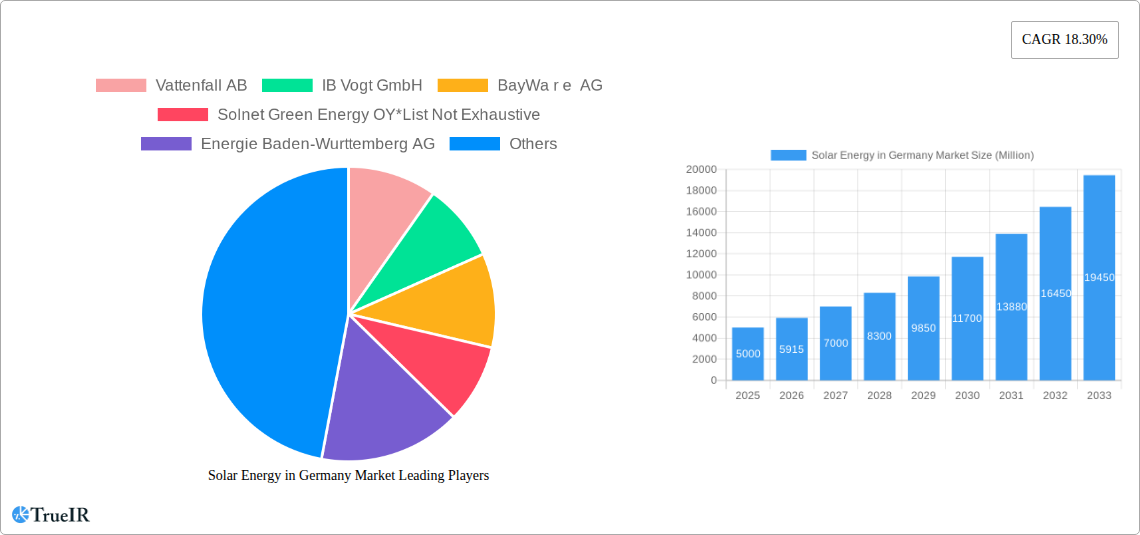
Task: Toggle Others legend swatch
Action: [x=475, y=143]
